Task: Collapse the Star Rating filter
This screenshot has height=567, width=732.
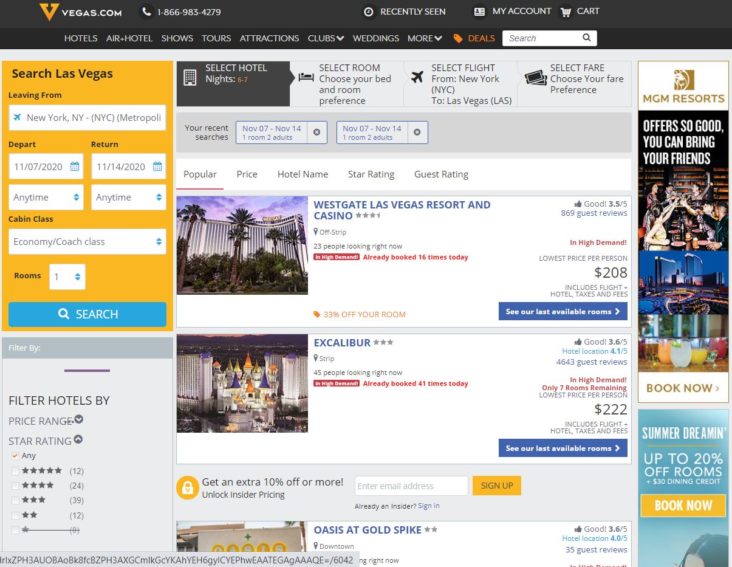Action: tap(78, 439)
